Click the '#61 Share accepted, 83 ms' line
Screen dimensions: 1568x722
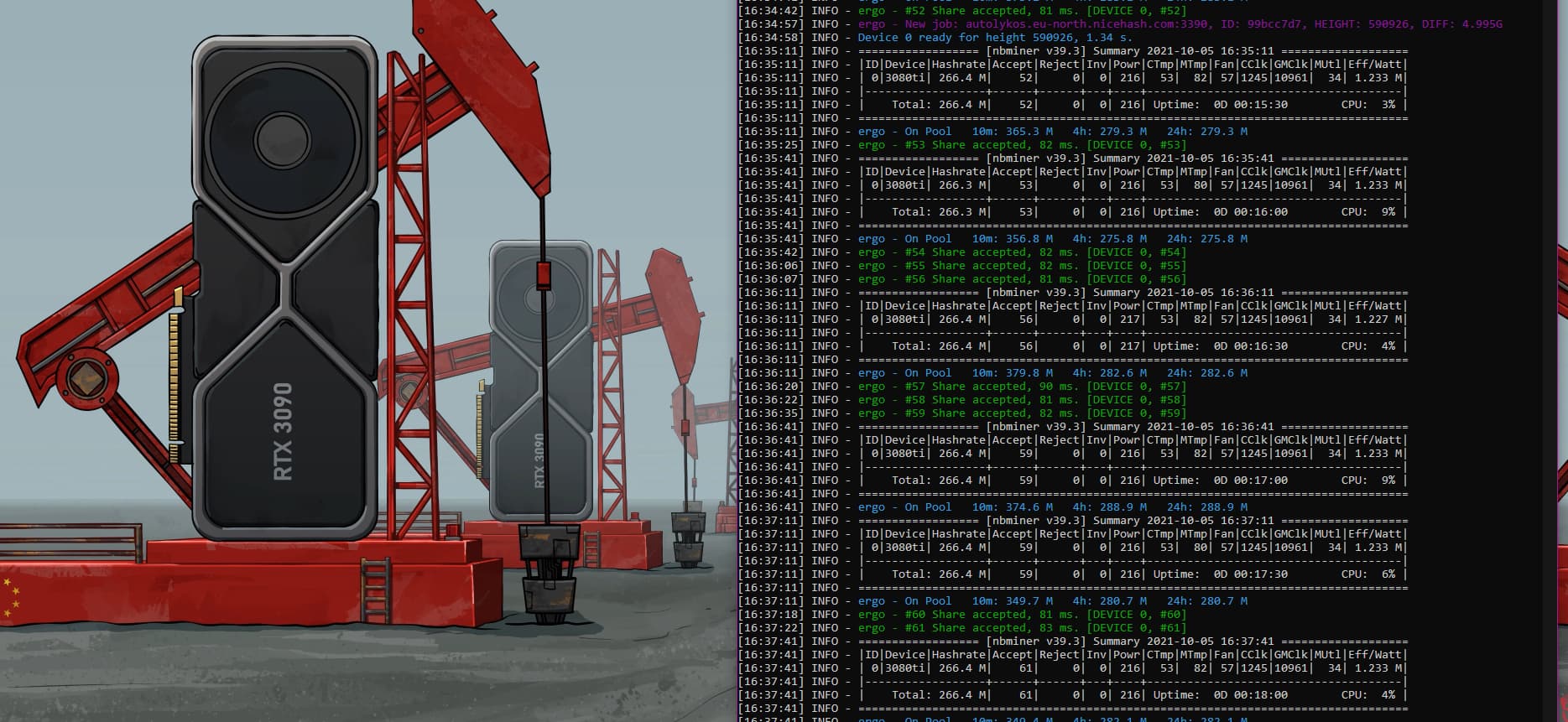click(x=962, y=628)
